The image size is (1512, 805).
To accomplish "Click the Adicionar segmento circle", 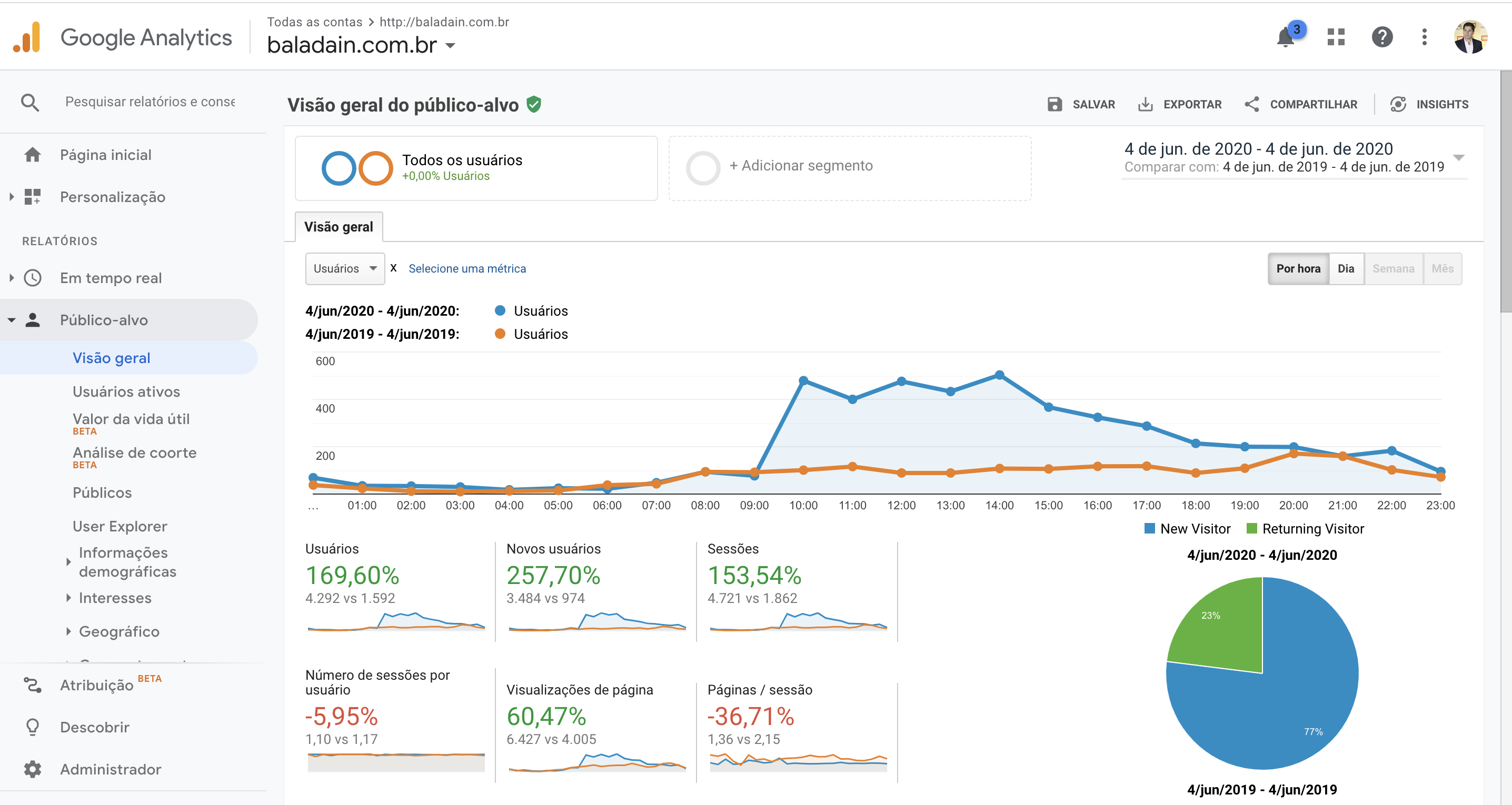I will pos(703,168).
